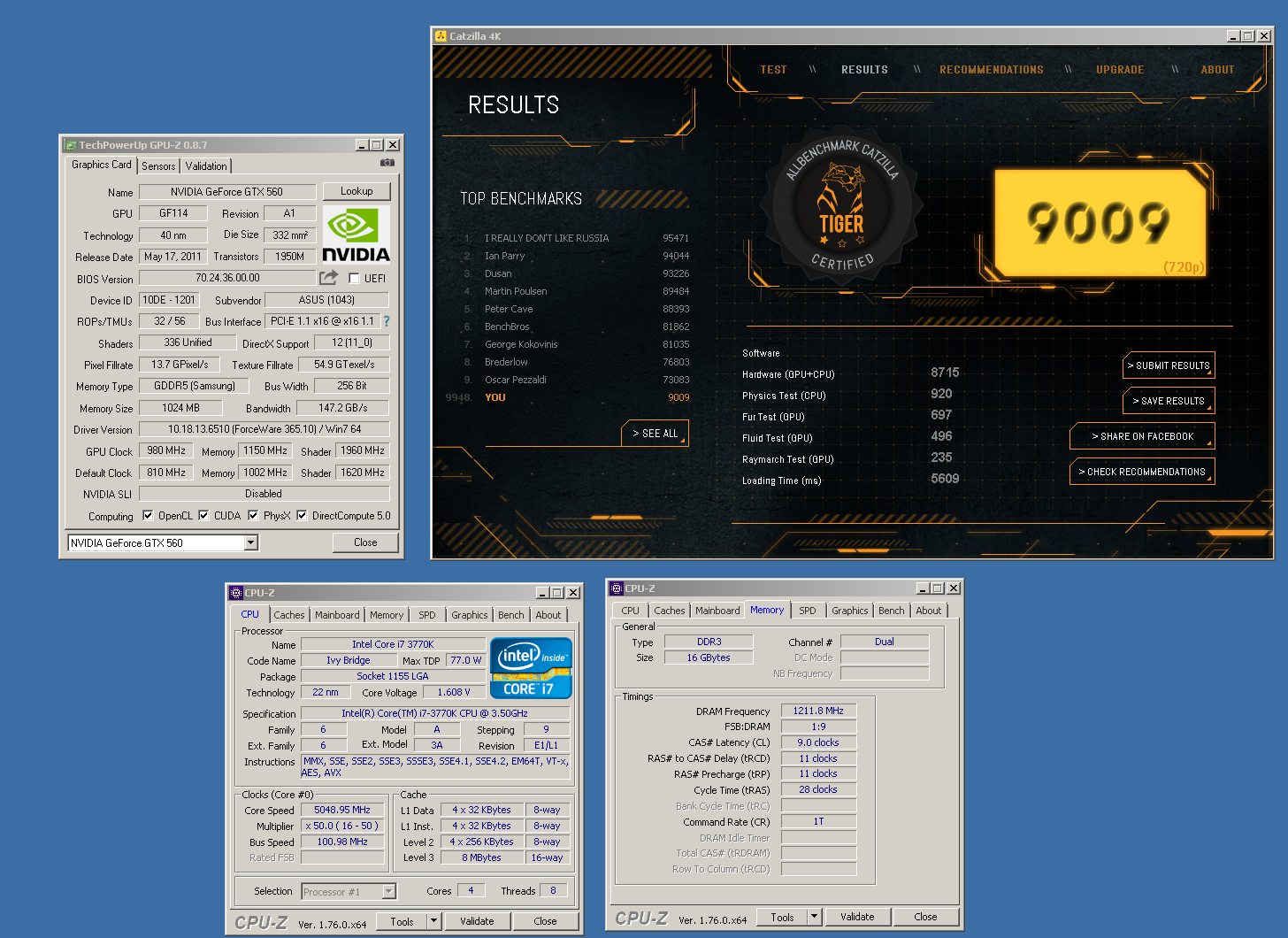Click CHECK RECOMMENDATIONS in Catzilla

pyautogui.click(x=1142, y=472)
